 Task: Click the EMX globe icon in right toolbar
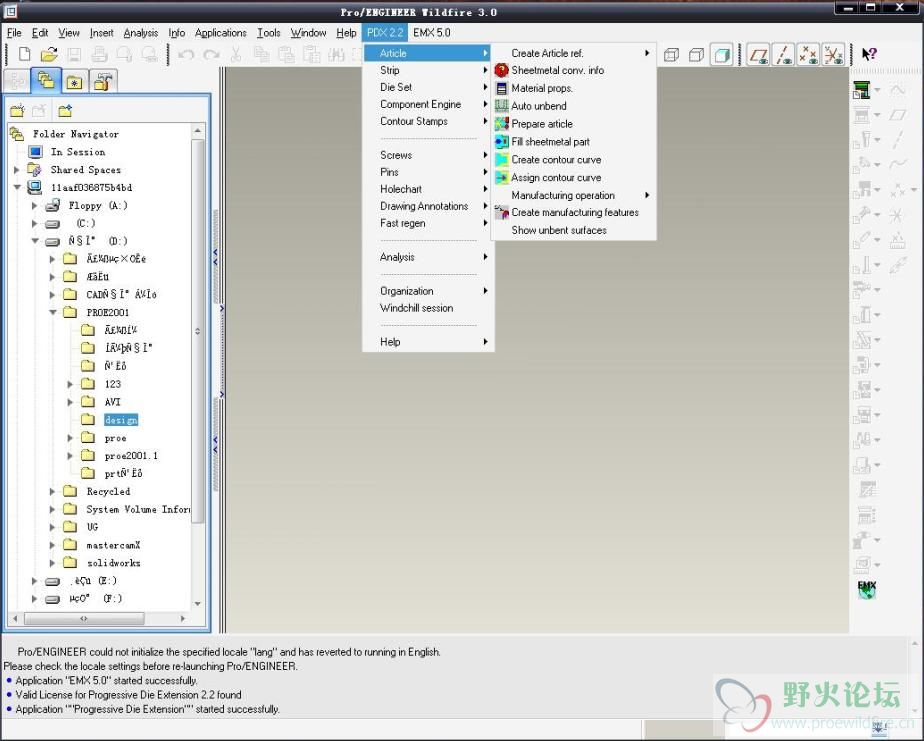[x=867, y=589]
